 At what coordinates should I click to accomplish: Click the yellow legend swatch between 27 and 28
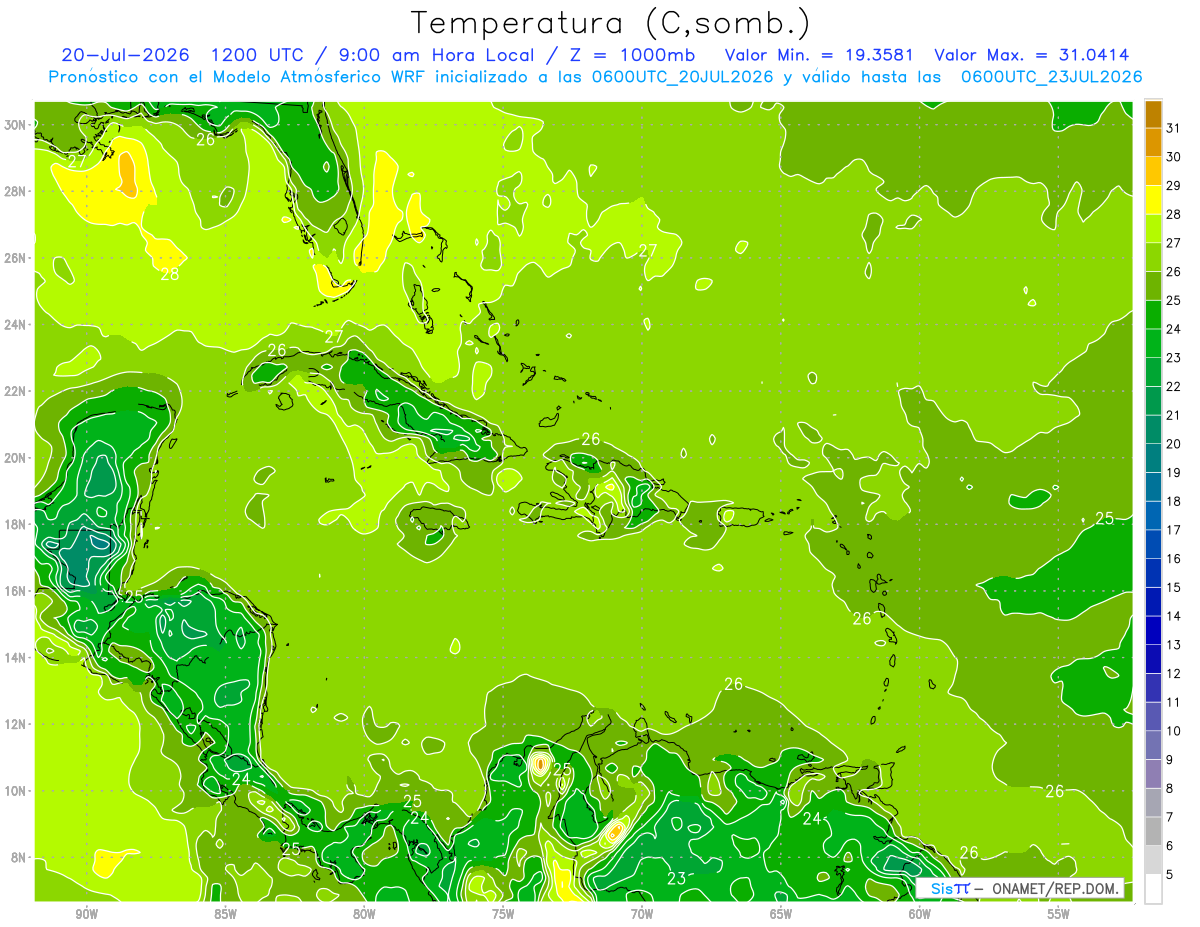(1153, 228)
